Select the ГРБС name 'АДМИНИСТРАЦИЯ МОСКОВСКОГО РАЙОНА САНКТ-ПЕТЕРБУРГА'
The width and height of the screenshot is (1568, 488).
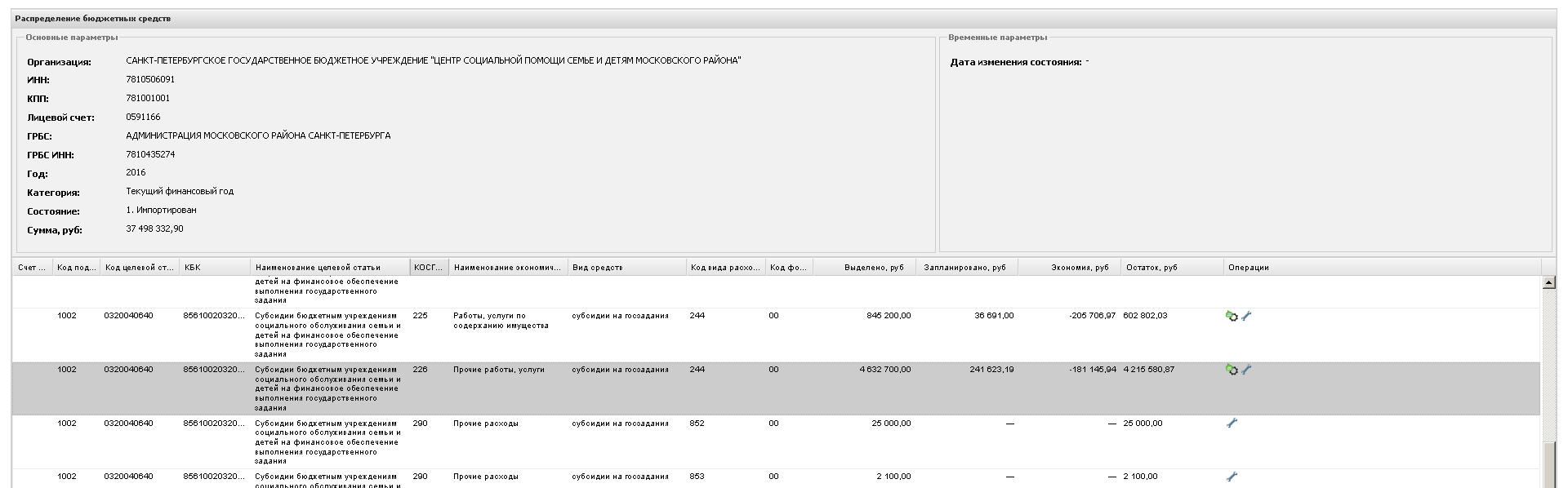point(258,136)
